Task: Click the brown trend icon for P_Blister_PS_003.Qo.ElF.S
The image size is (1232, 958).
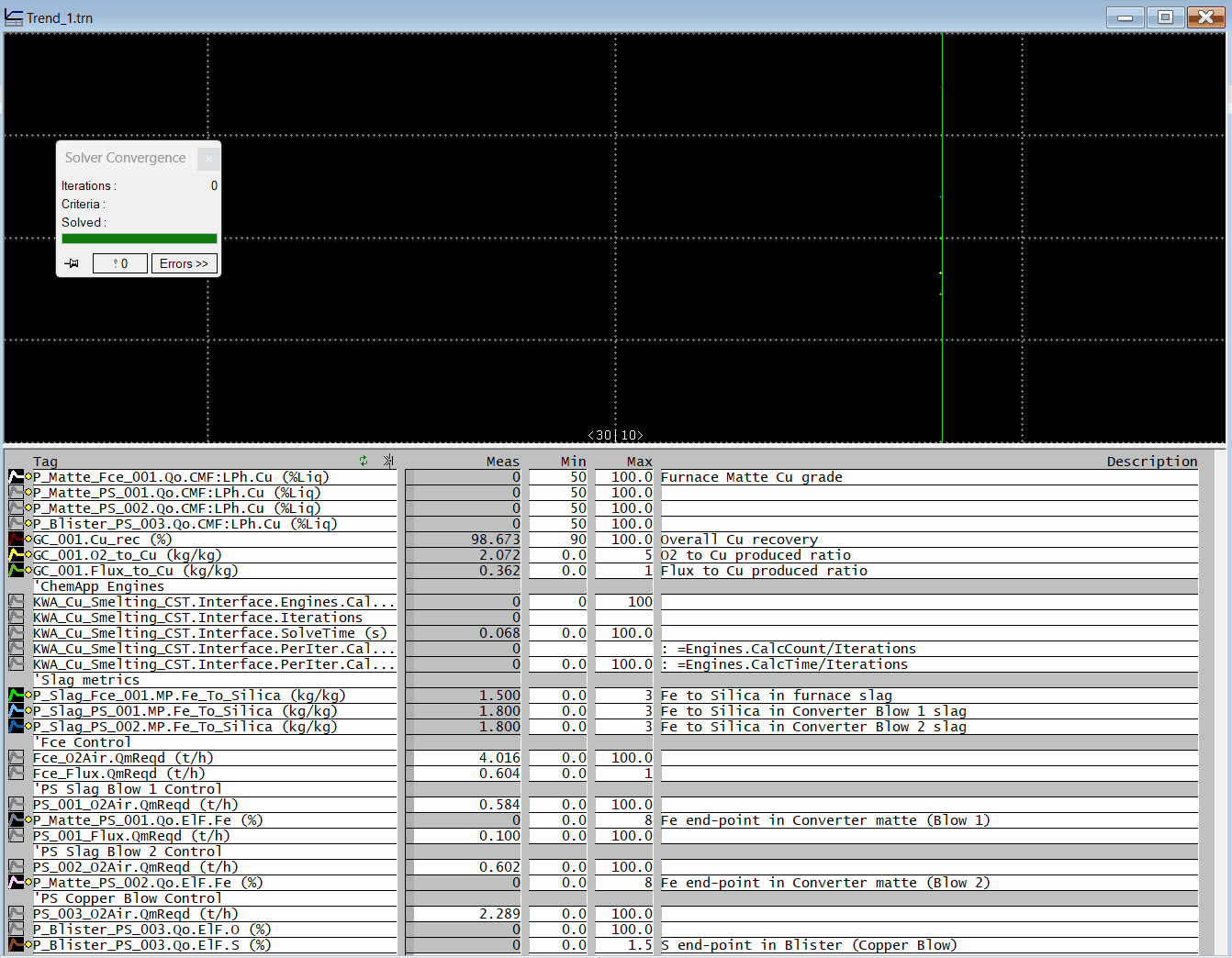Action: point(16,945)
